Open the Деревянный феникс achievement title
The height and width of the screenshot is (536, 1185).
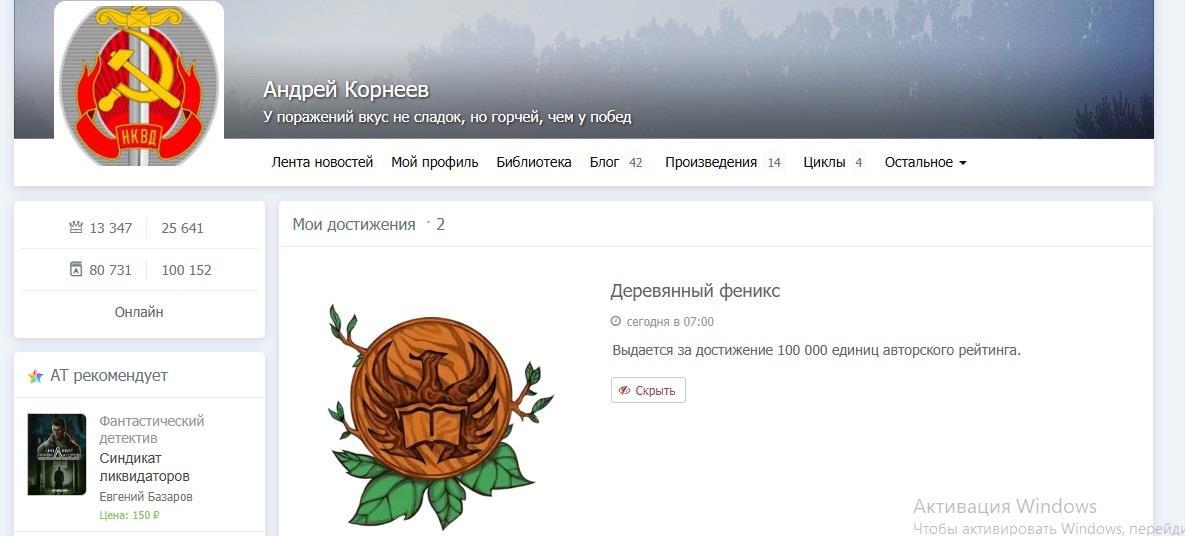695,290
